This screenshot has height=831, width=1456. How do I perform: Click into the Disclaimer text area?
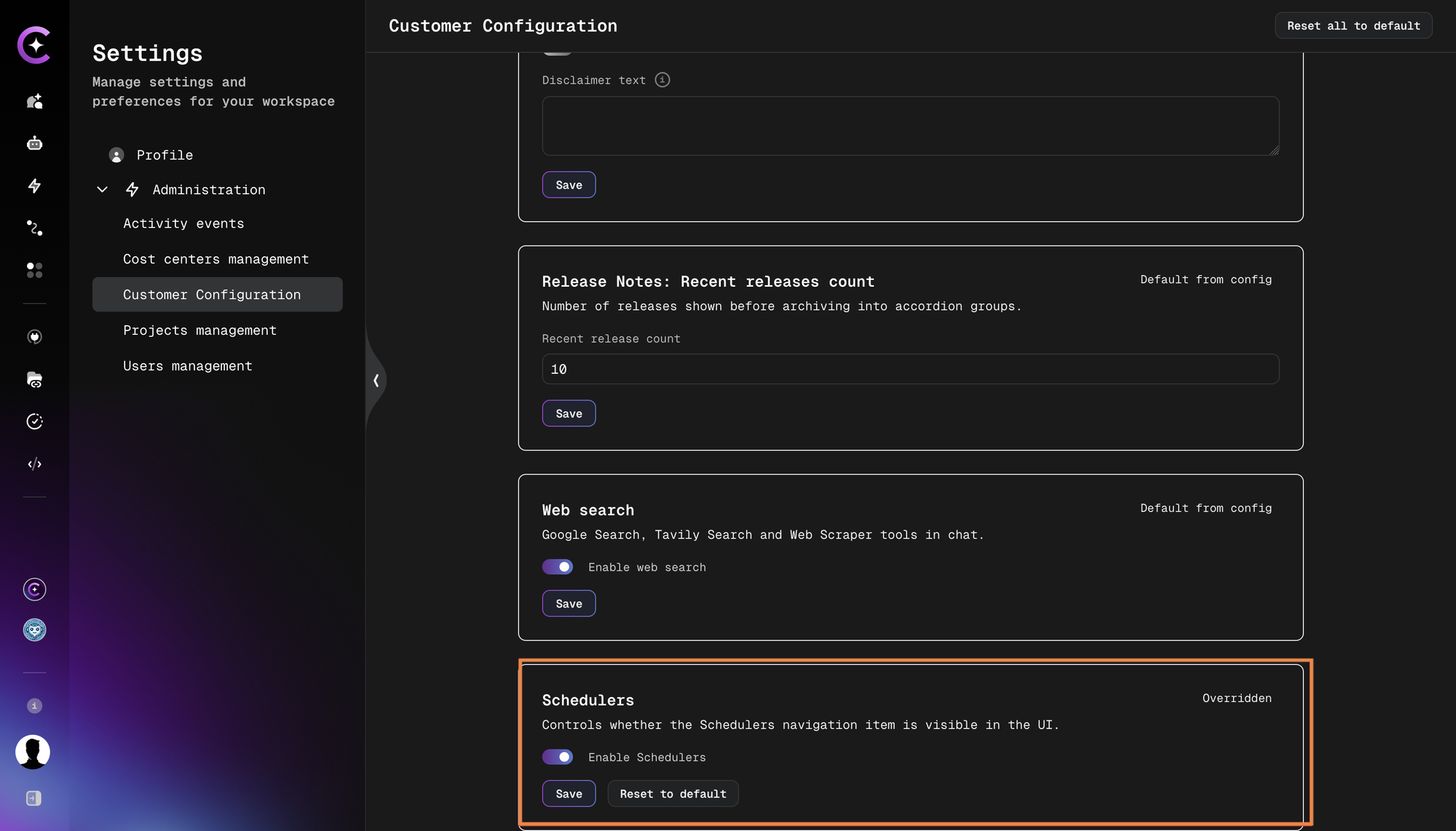pos(910,126)
